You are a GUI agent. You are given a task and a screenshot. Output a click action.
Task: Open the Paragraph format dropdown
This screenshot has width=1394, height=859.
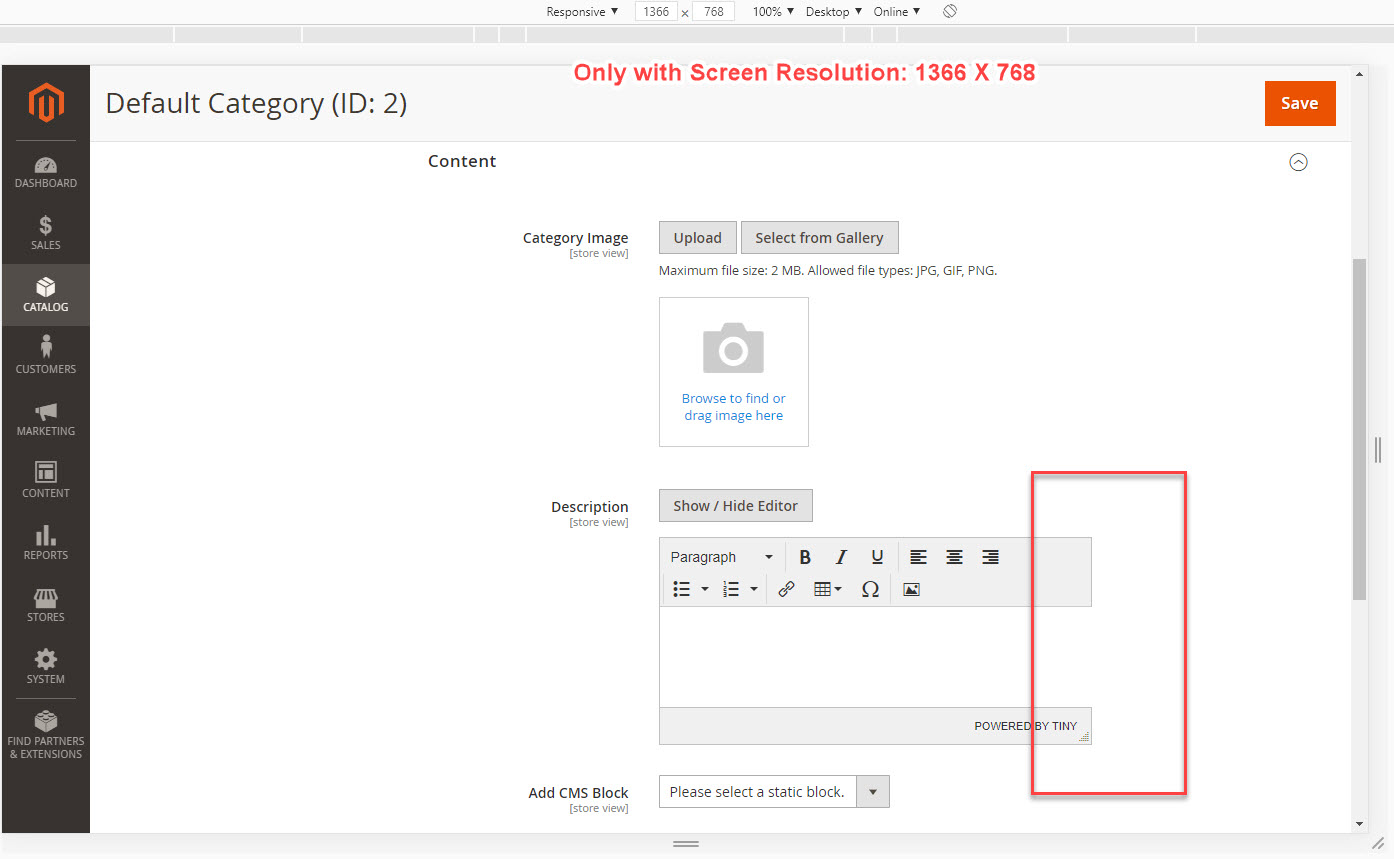point(722,557)
